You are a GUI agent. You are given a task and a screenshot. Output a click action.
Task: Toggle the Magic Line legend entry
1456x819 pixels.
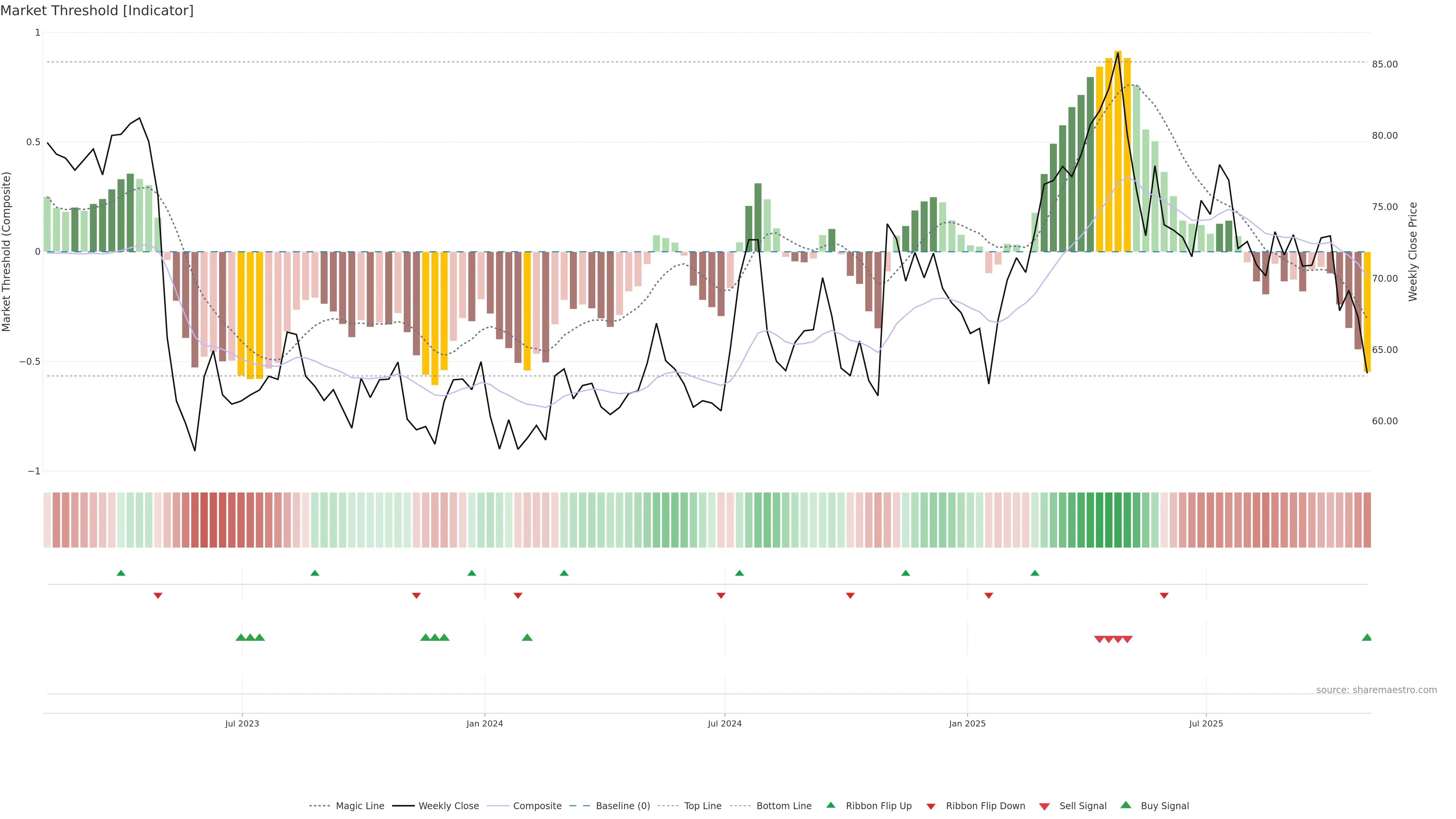point(359,806)
